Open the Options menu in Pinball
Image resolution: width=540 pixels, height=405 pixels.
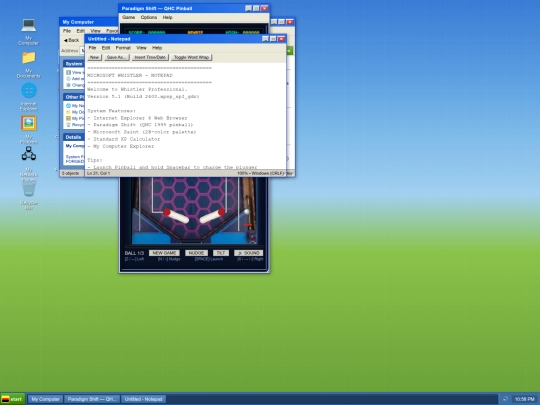[149, 17]
